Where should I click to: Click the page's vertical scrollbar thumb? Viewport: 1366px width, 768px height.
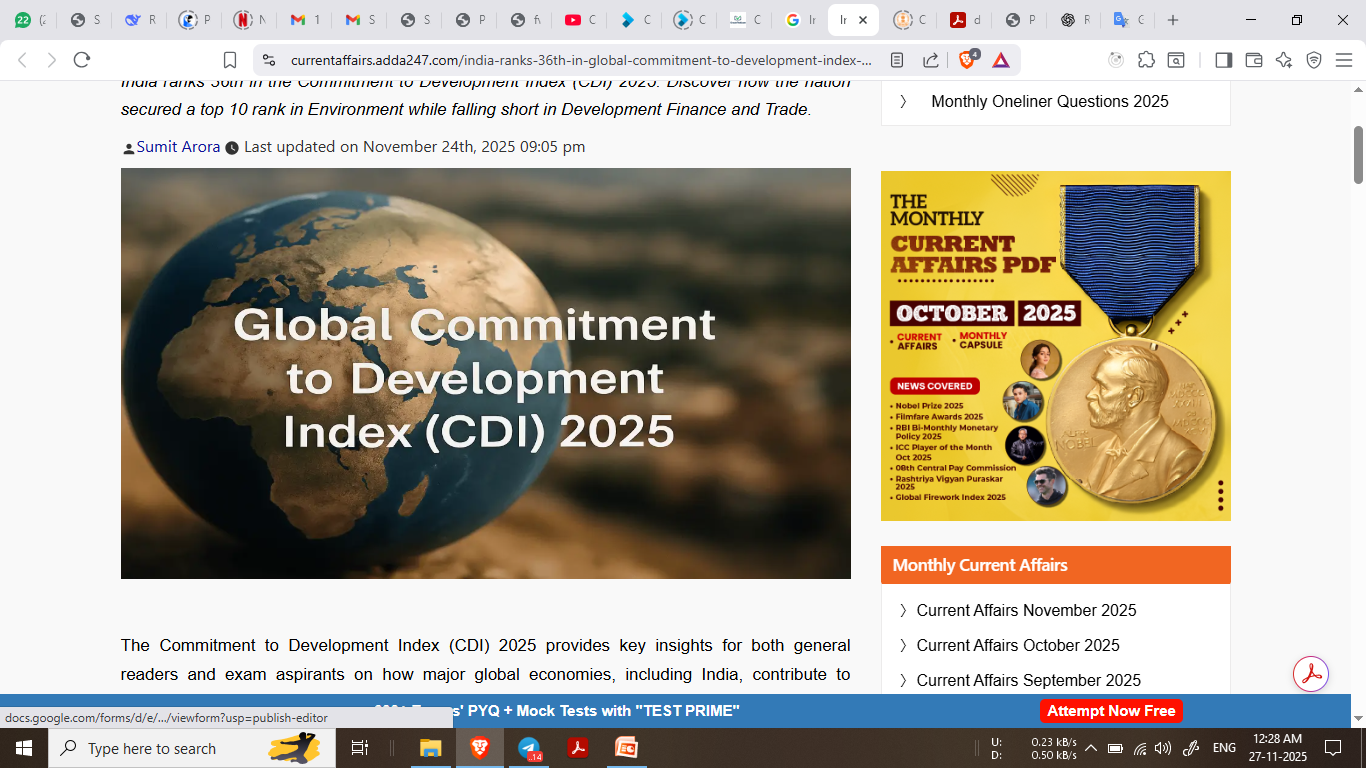(1358, 155)
